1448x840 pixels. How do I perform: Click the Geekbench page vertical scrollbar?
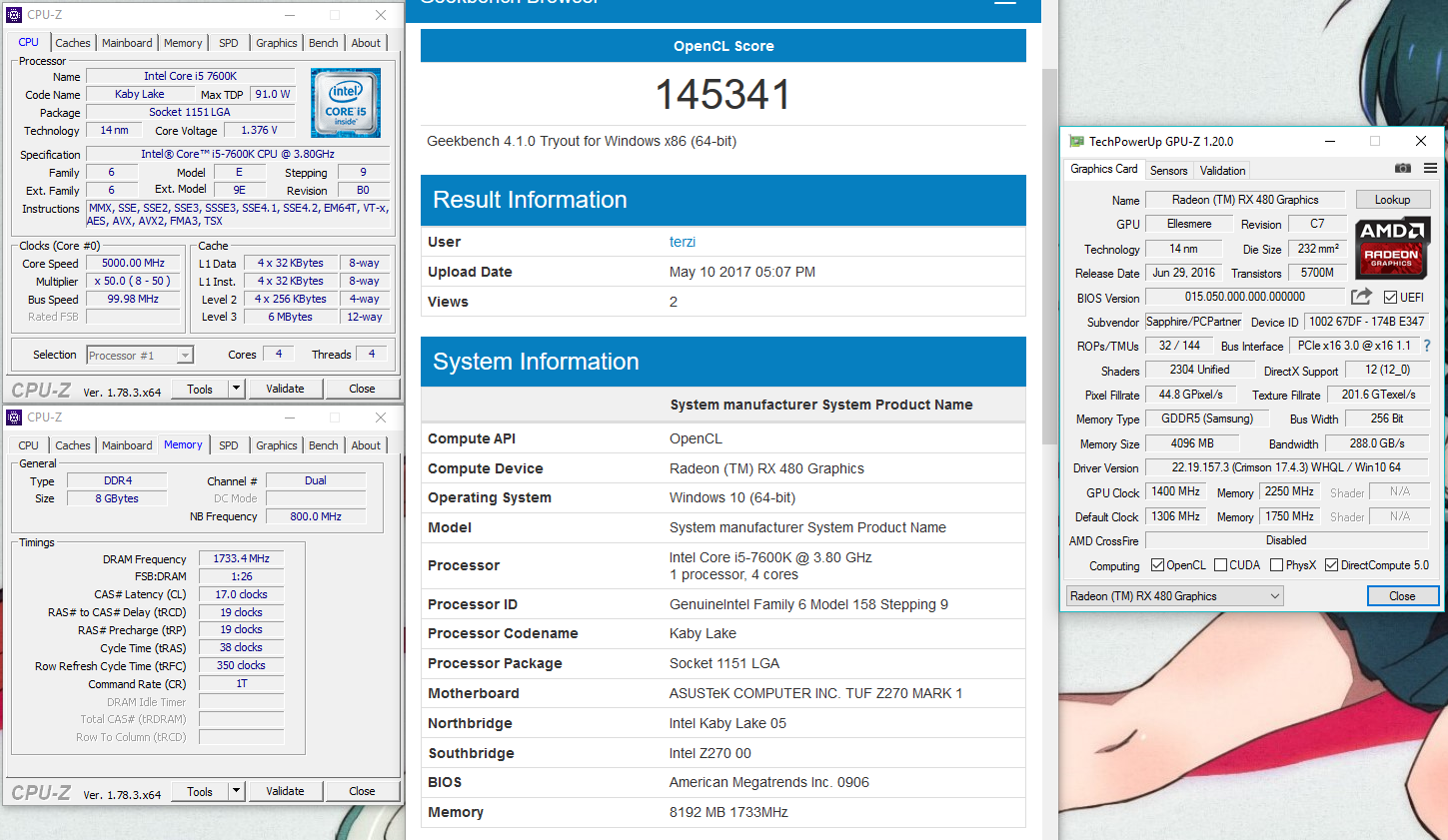pos(1049,258)
